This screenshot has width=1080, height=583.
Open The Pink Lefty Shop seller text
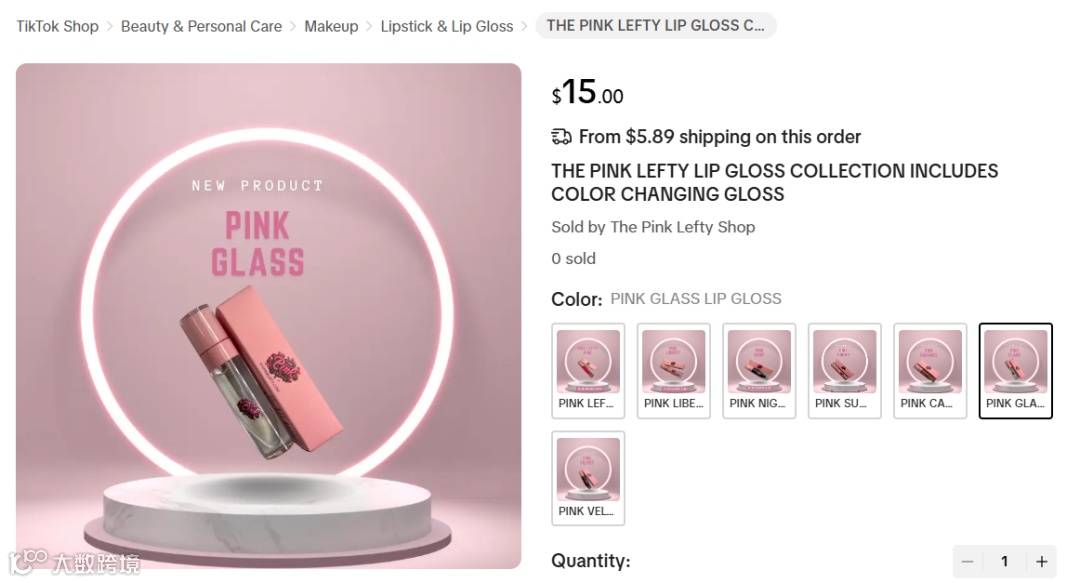pos(682,227)
